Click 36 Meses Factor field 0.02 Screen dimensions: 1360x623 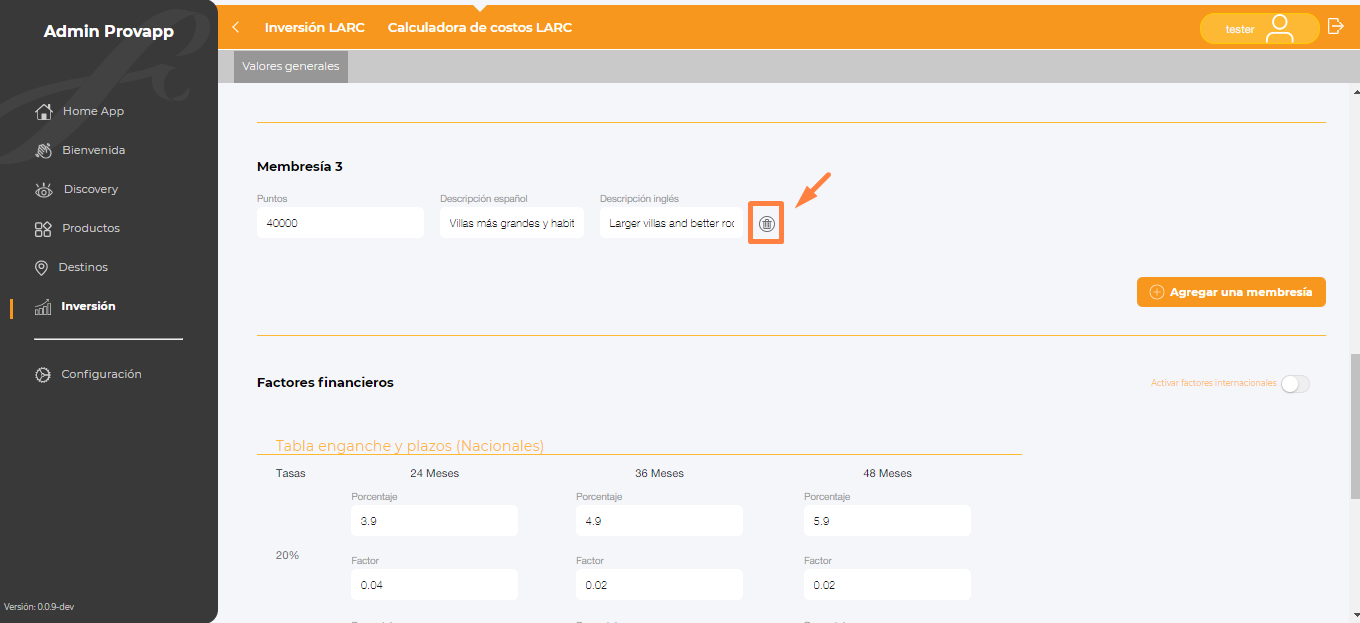tap(659, 585)
